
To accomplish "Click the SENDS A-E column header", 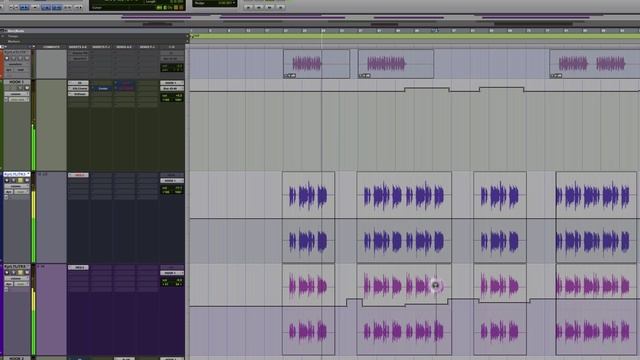I will pyautogui.click(x=124, y=47).
